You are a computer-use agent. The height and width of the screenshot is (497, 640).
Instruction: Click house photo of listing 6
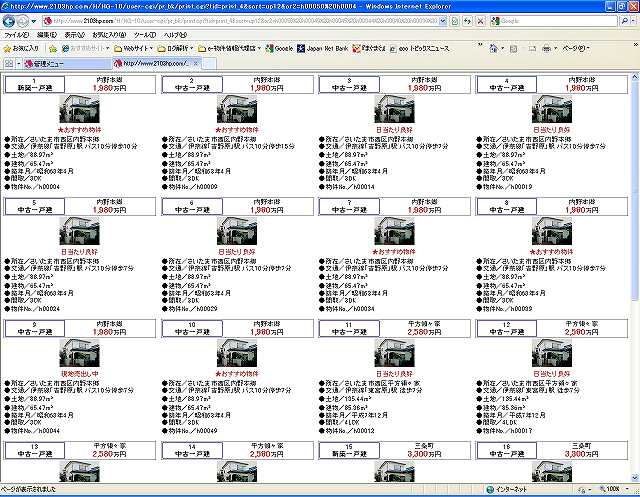(x=237, y=231)
